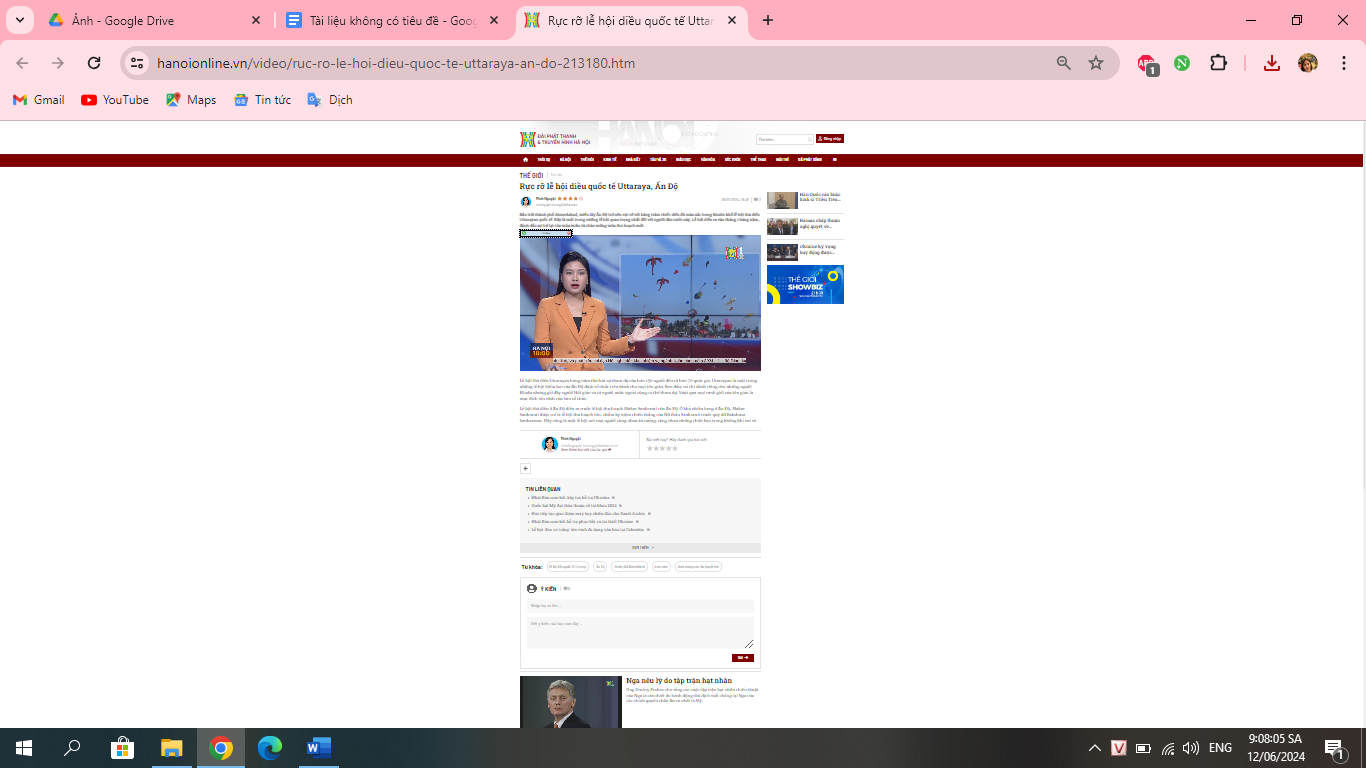The width and height of the screenshot is (1366, 768).
Task: Click the Đăng nhập login button
Action: pyautogui.click(x=830, y=139)
